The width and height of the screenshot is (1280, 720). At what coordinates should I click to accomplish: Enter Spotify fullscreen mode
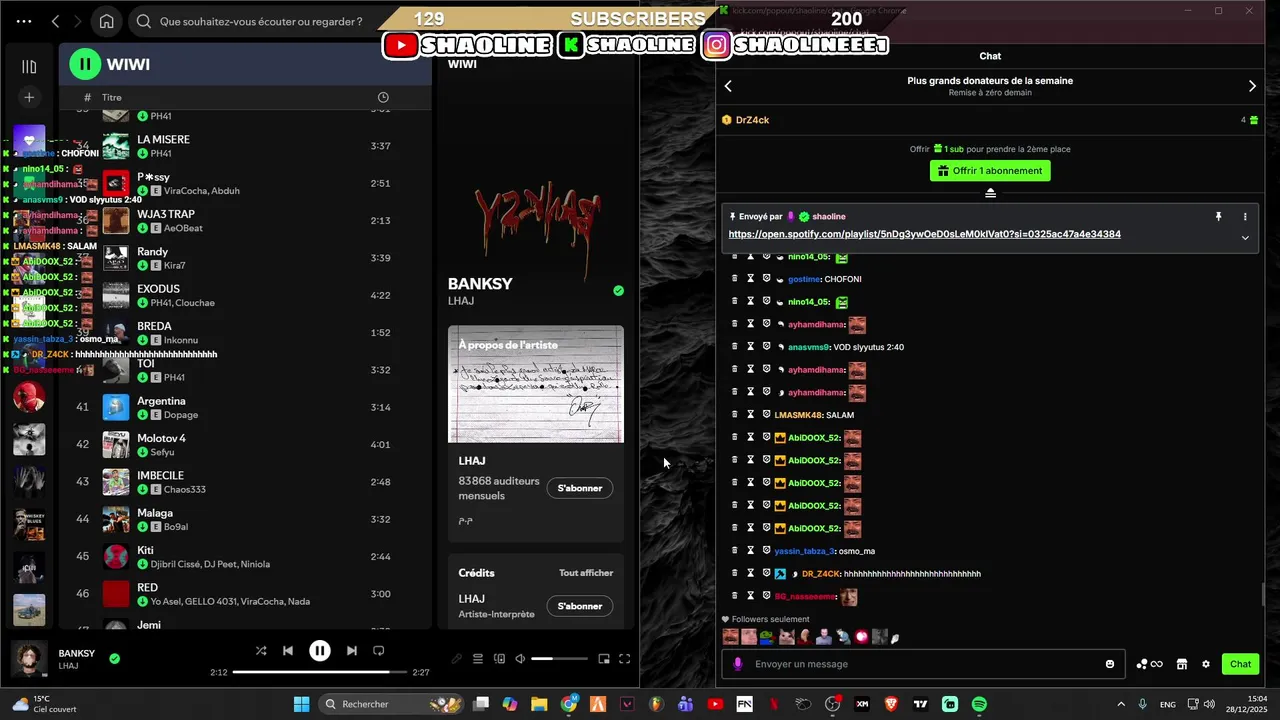pos(625,659)
